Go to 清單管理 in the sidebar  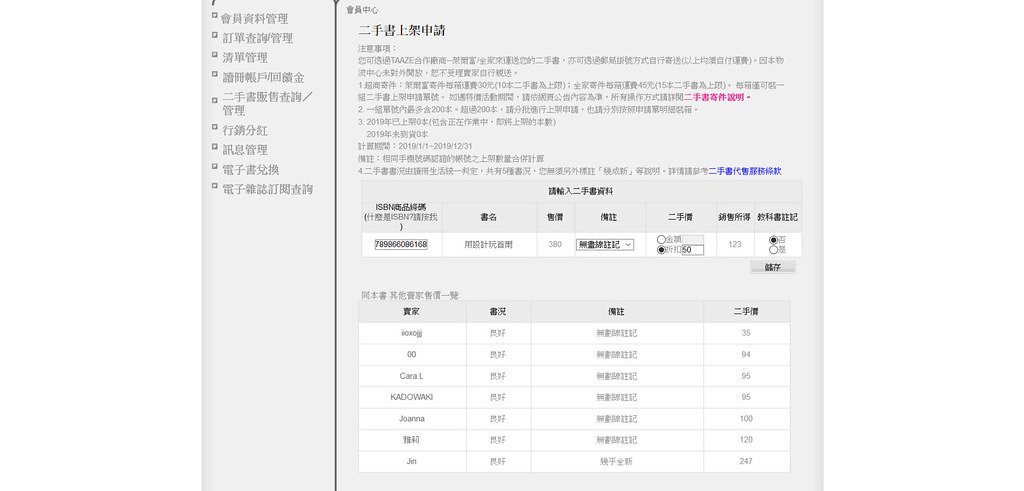[x=245, y=57]
